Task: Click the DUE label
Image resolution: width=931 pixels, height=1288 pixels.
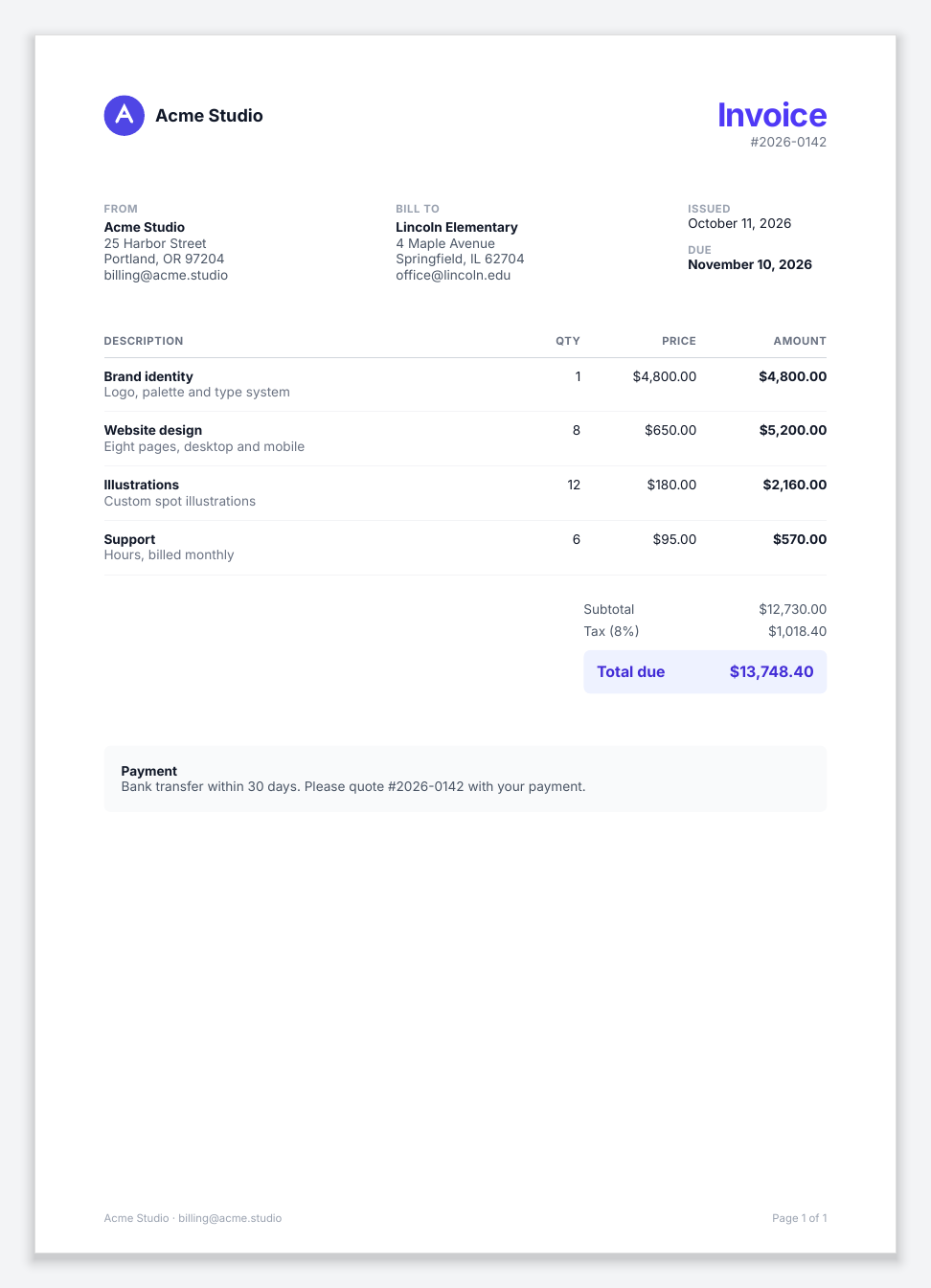Action: click(699, 250)
